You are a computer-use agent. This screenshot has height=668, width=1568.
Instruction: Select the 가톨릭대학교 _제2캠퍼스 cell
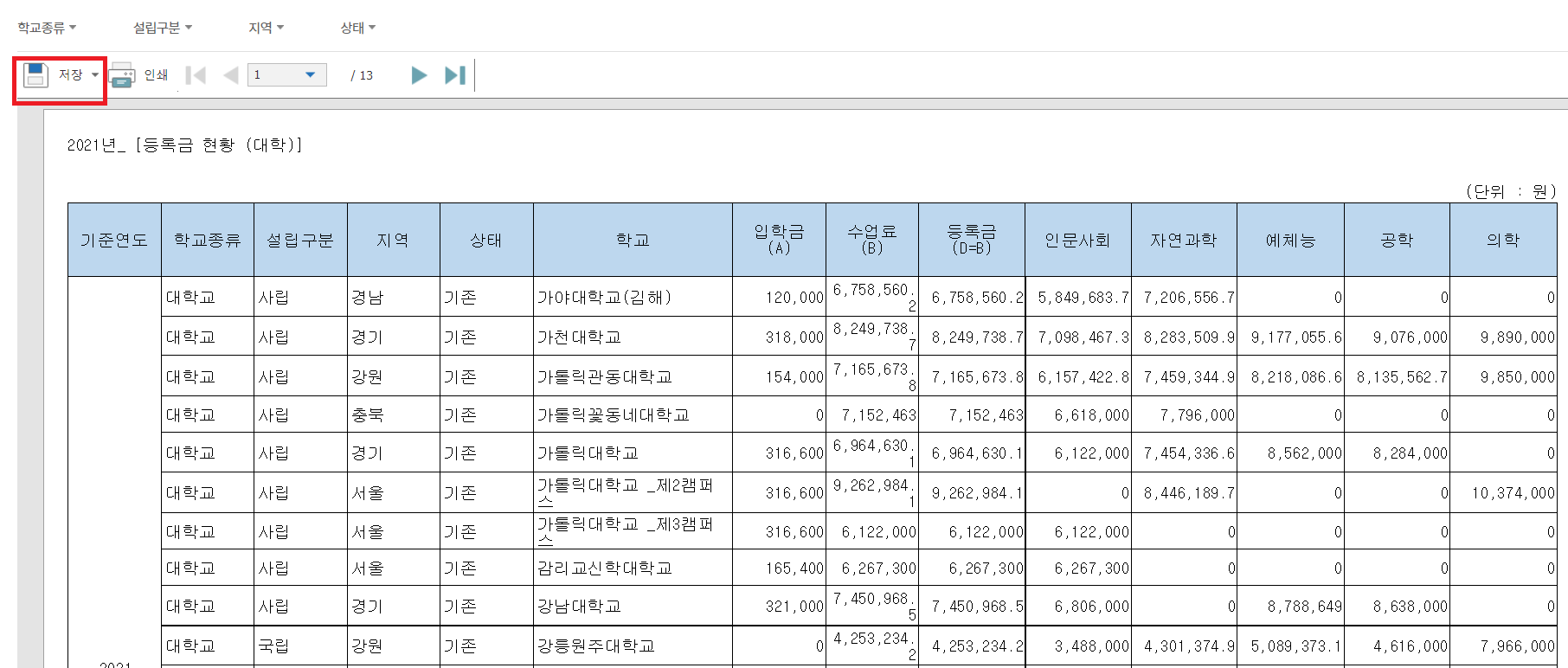pos(633,492)
